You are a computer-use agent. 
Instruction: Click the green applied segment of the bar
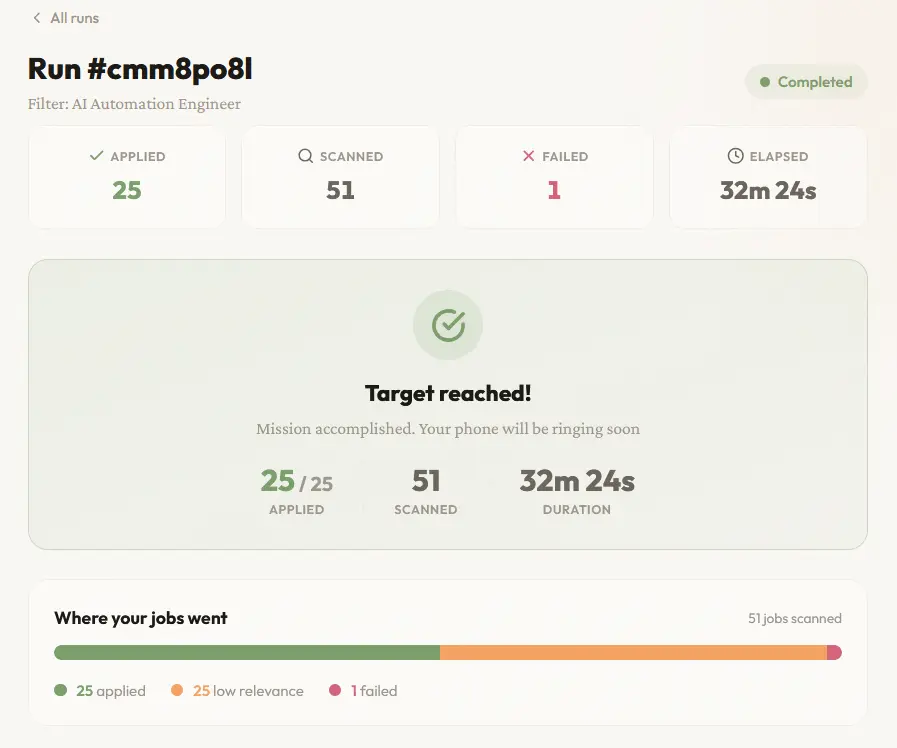(x=247, y=652)
